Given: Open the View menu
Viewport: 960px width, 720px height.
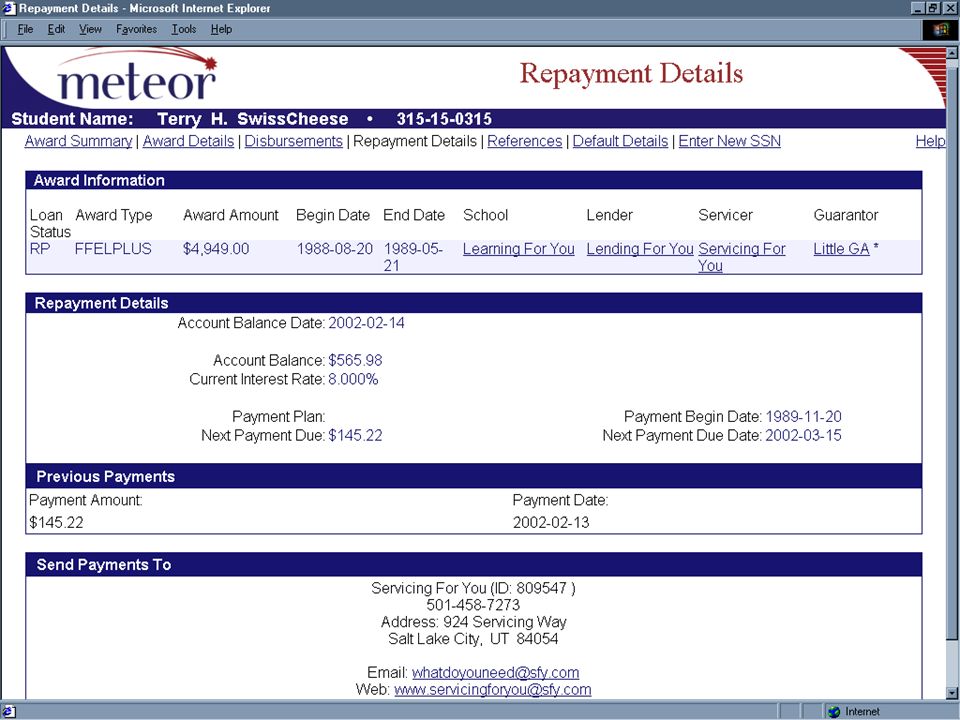Looking at the screenshot, I should 90,29.
